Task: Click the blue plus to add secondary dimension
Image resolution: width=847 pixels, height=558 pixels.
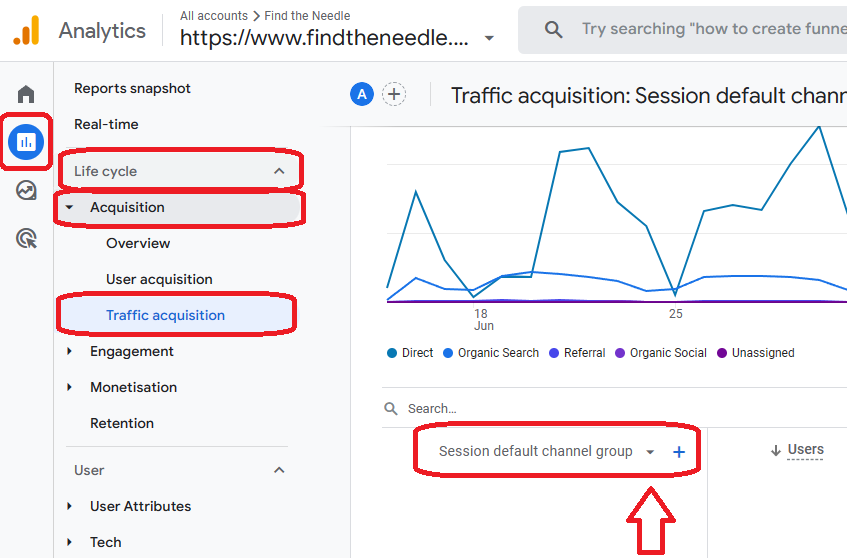Action: pos(679,452)
